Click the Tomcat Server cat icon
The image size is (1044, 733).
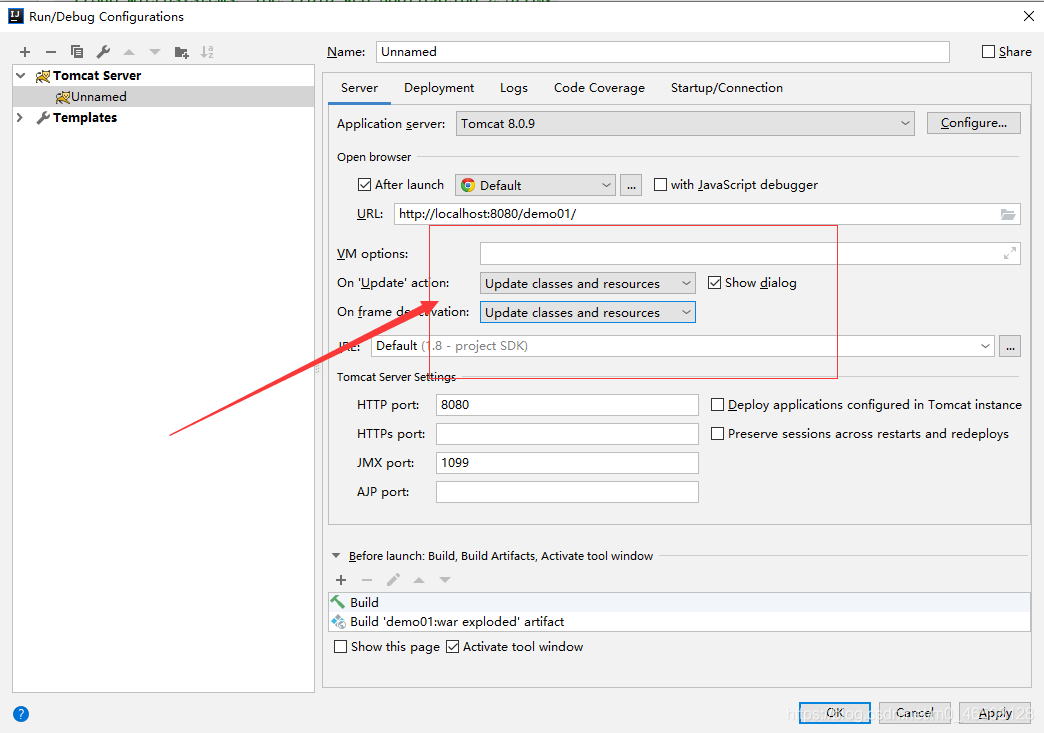[x=43, y=76]
